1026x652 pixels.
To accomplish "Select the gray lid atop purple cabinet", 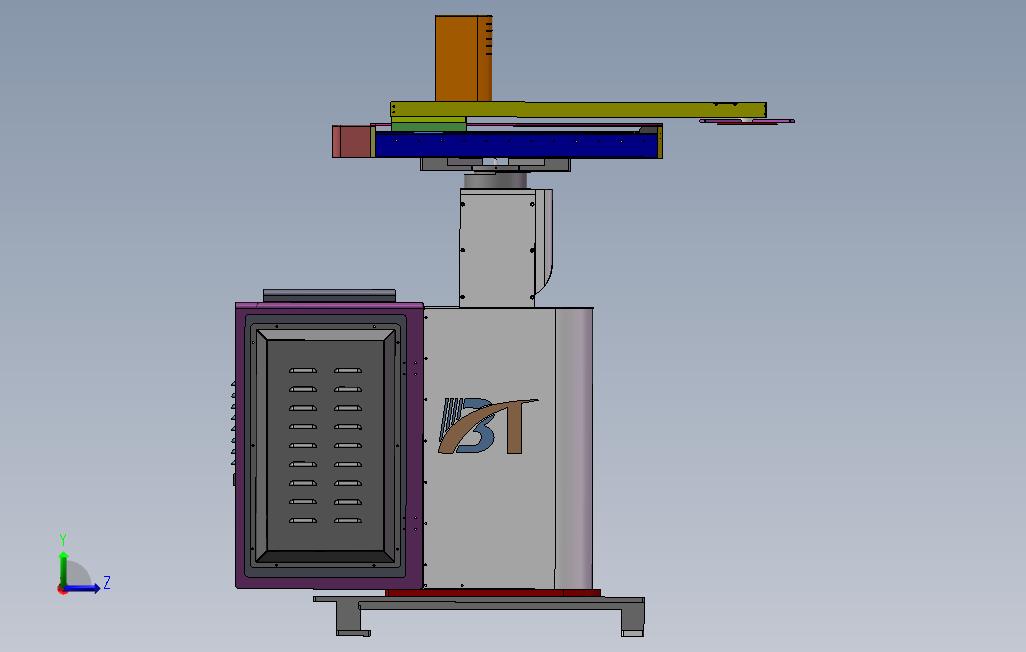I will click(x=329, y=296).
